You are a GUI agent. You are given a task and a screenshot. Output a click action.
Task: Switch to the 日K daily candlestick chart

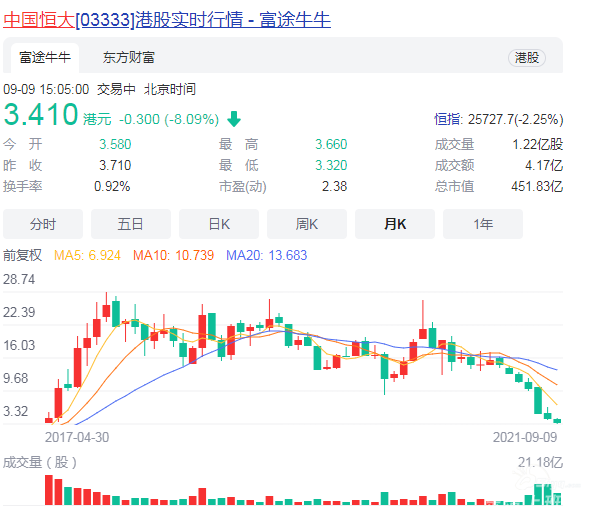(x=219, y=224)
